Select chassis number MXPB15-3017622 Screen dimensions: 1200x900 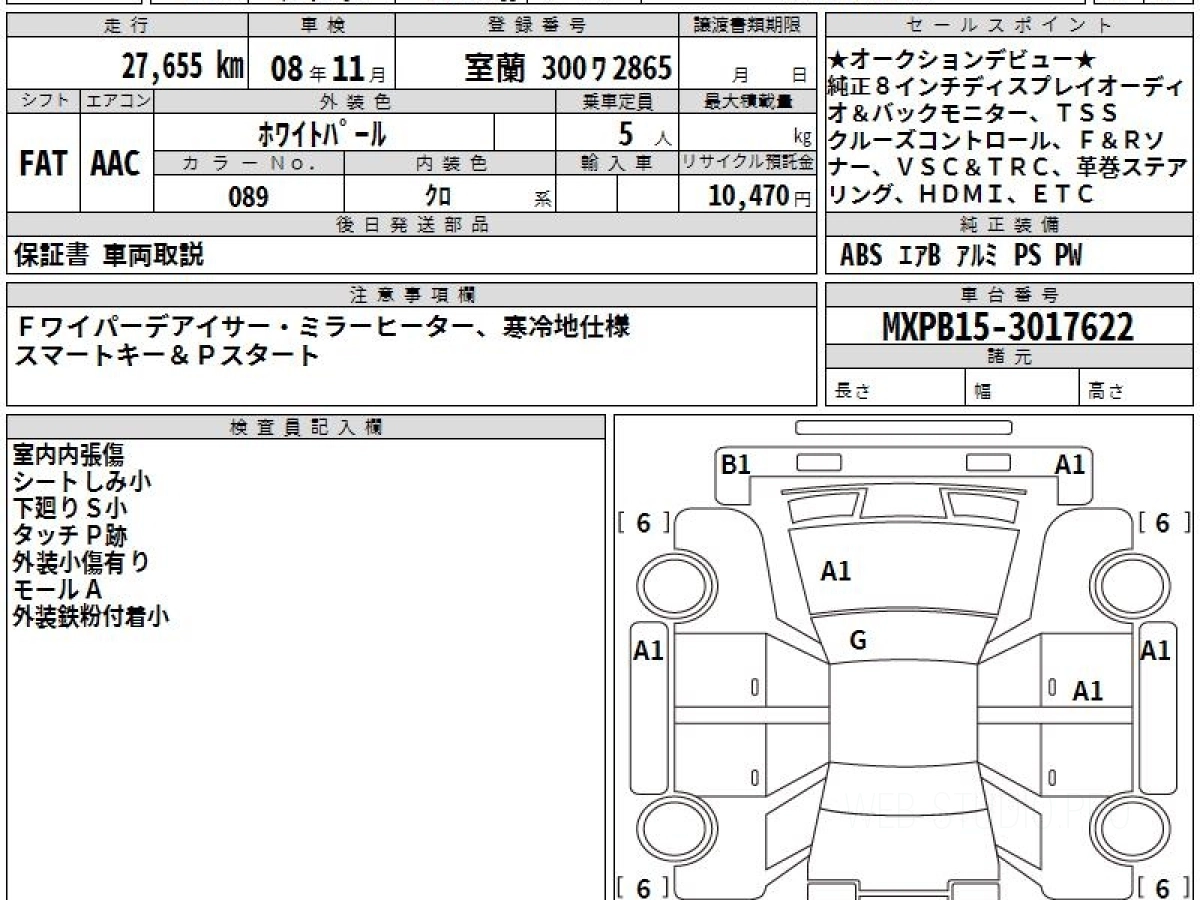pyautogui.click(x=1008, y=326)
